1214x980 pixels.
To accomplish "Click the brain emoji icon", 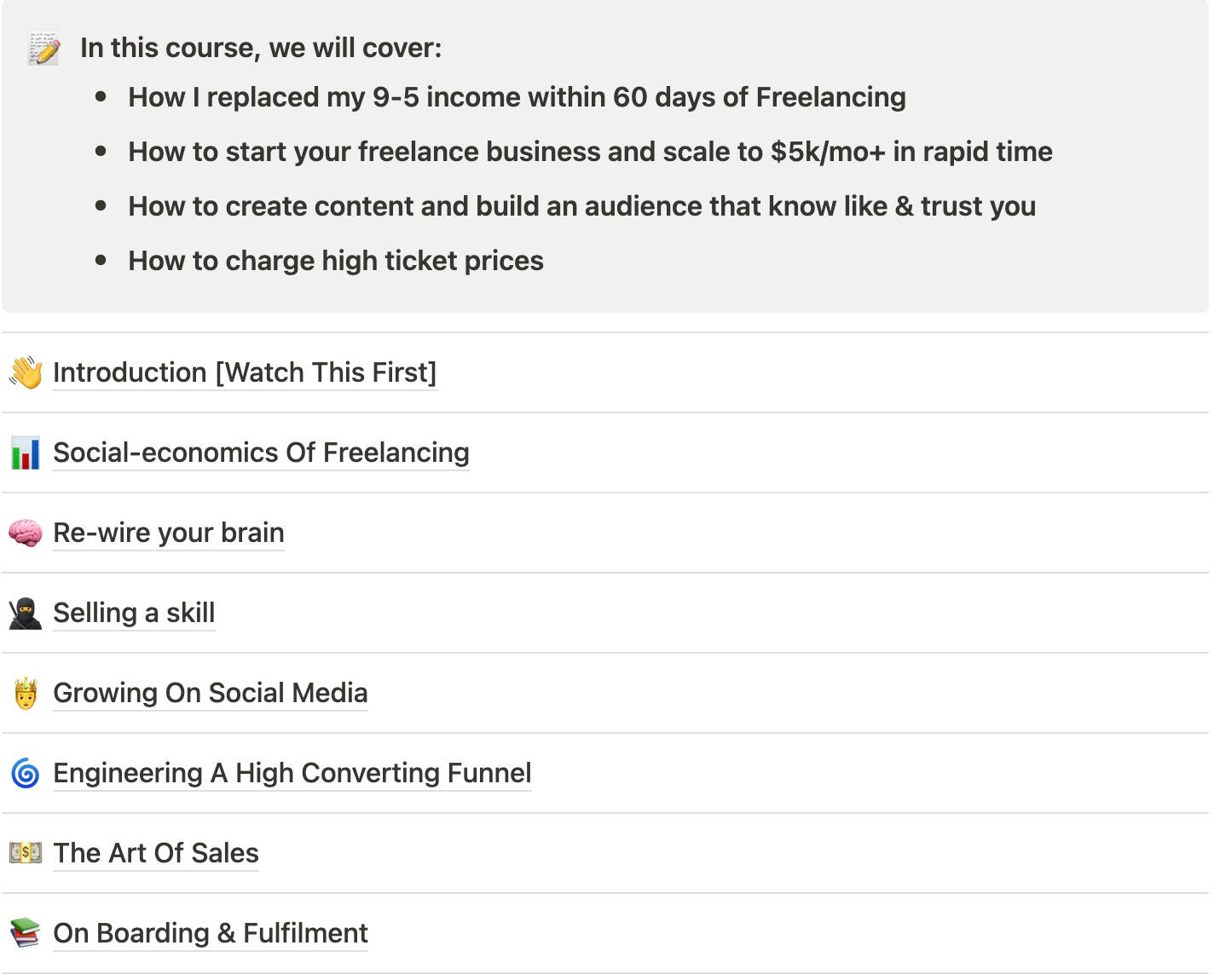I will click(26, 533).
